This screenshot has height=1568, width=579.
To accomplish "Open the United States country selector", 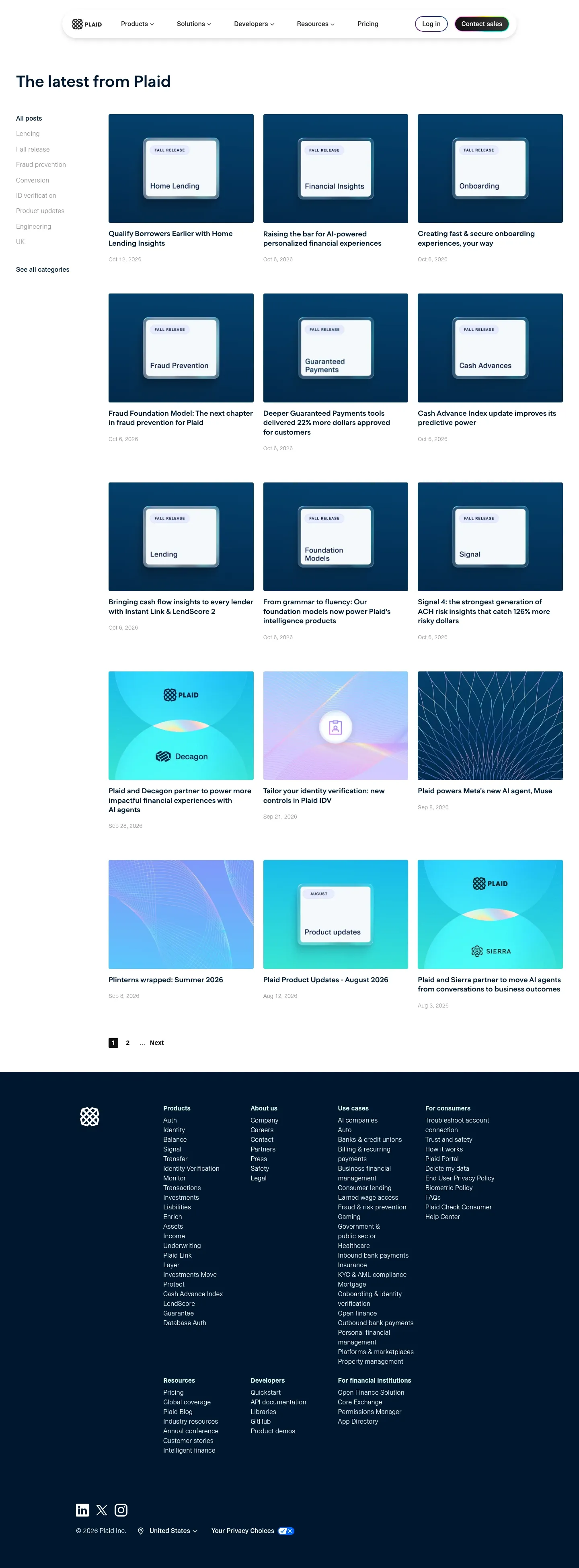I will 174,1531.
